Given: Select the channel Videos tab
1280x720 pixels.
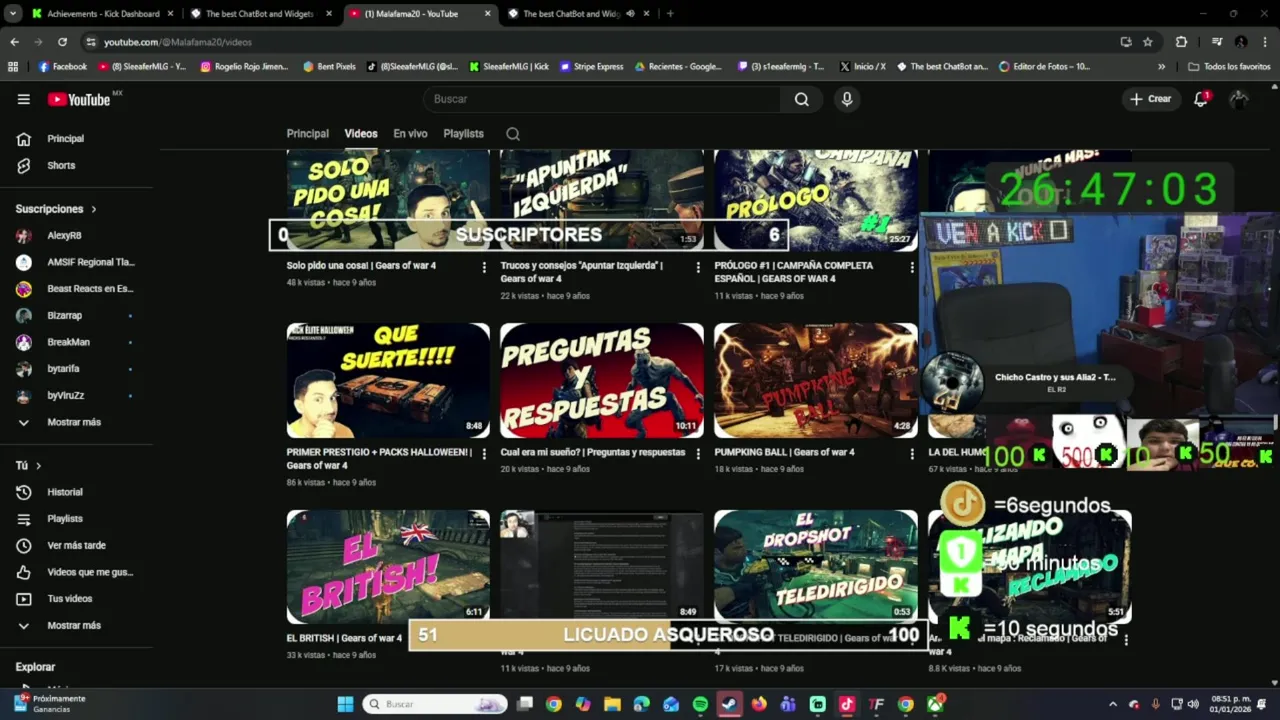Looking at the screenshot, I should click(x=361, y=134).
